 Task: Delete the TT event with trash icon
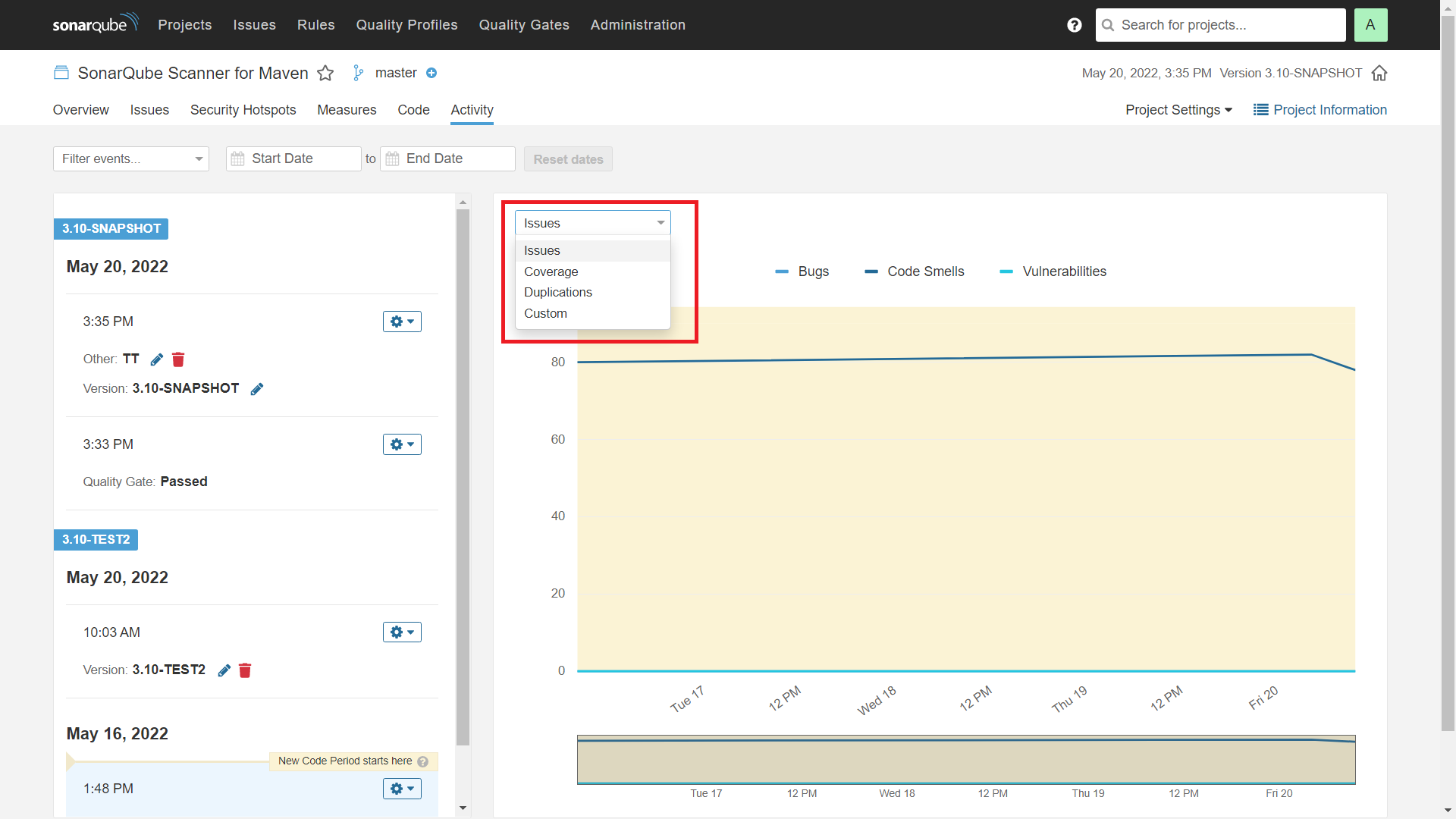coord(178,359)
